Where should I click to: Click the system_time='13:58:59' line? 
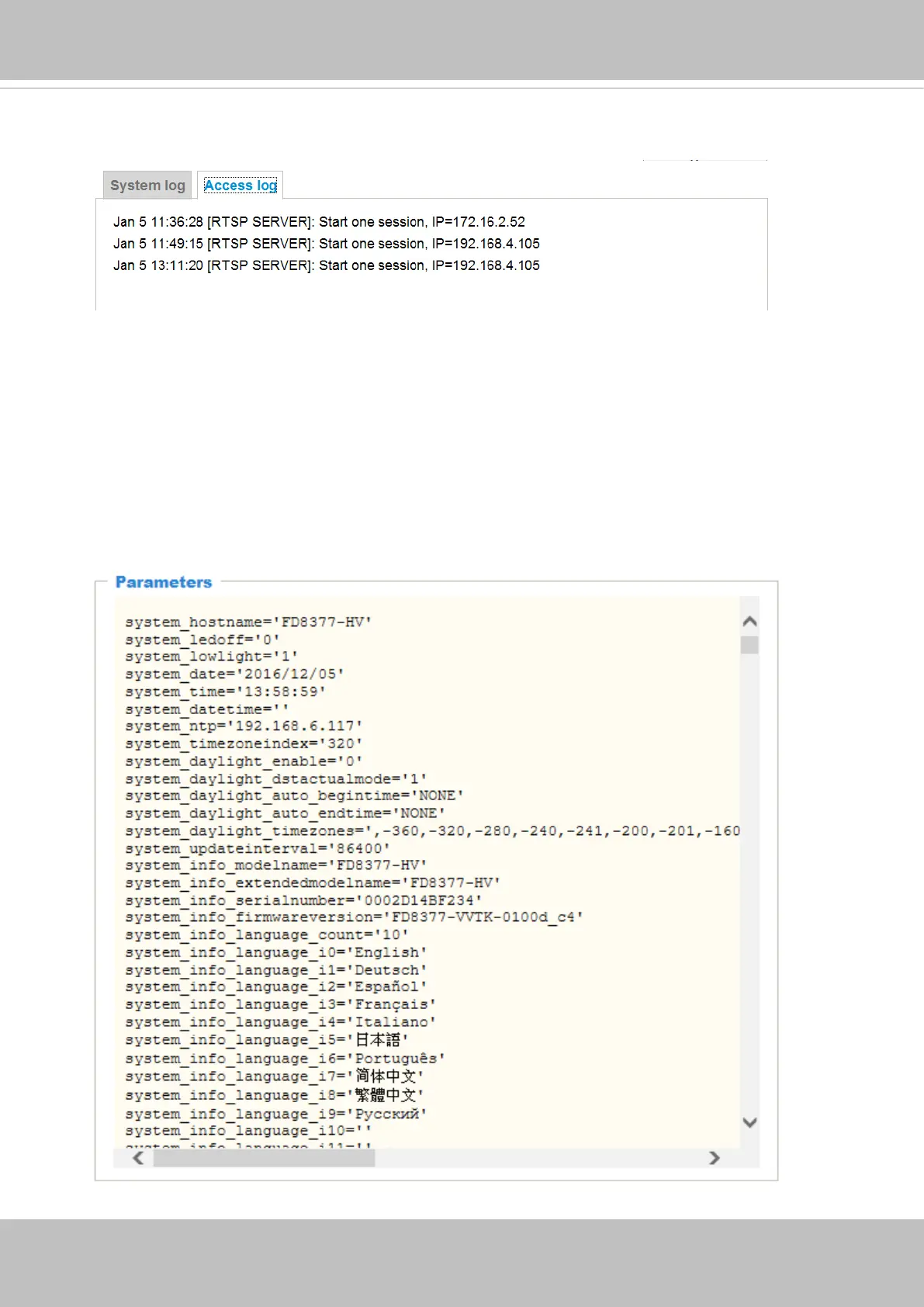click(x=225, y=692)
